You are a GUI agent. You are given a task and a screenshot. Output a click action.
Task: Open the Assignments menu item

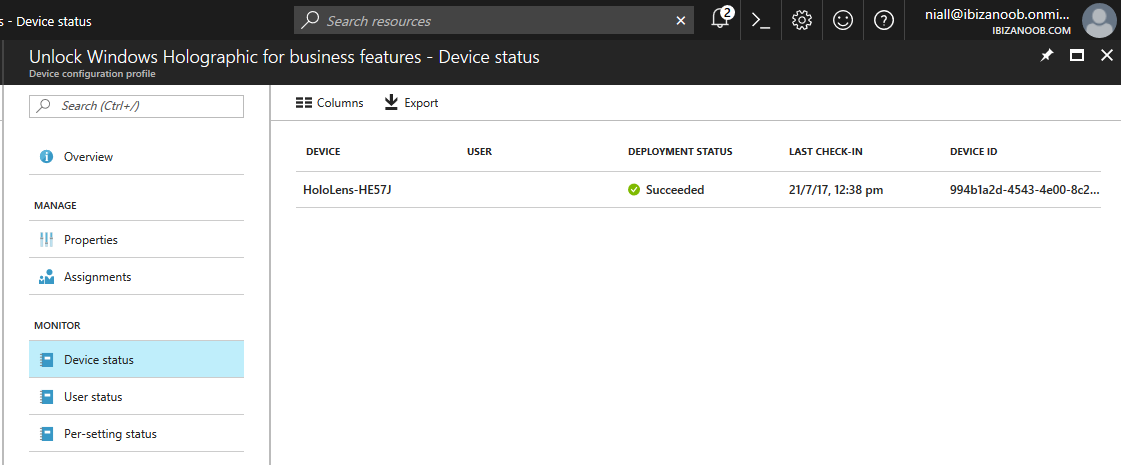point(137,277)
